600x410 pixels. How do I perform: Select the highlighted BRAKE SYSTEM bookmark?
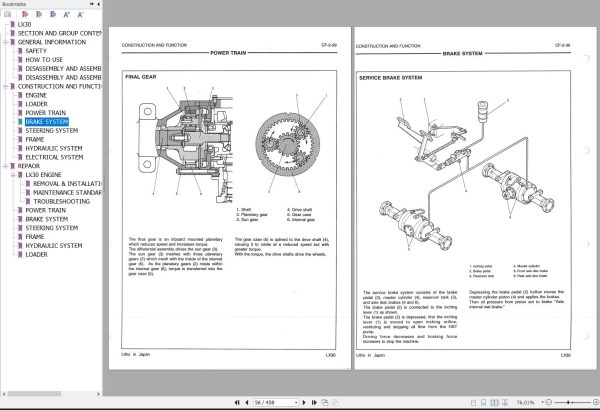[47, 122]
